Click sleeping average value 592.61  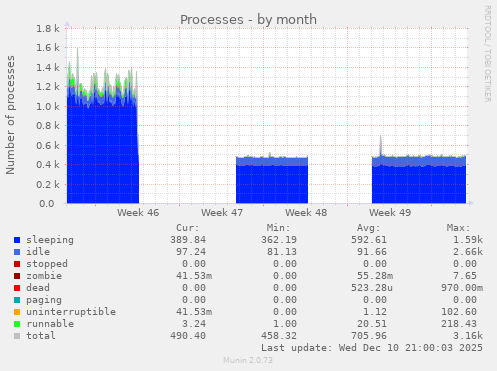(x=369, y=240)
